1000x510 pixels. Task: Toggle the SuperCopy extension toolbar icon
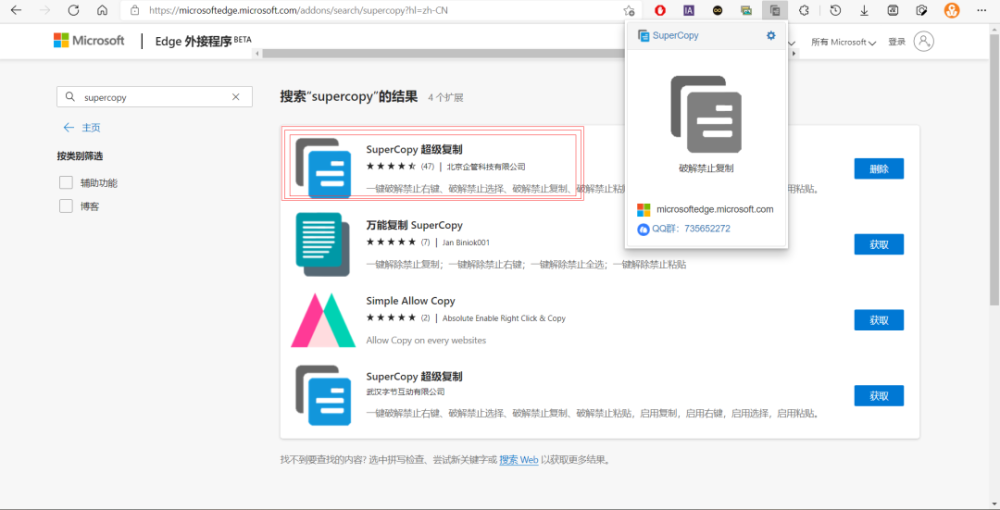pos(775,10)
